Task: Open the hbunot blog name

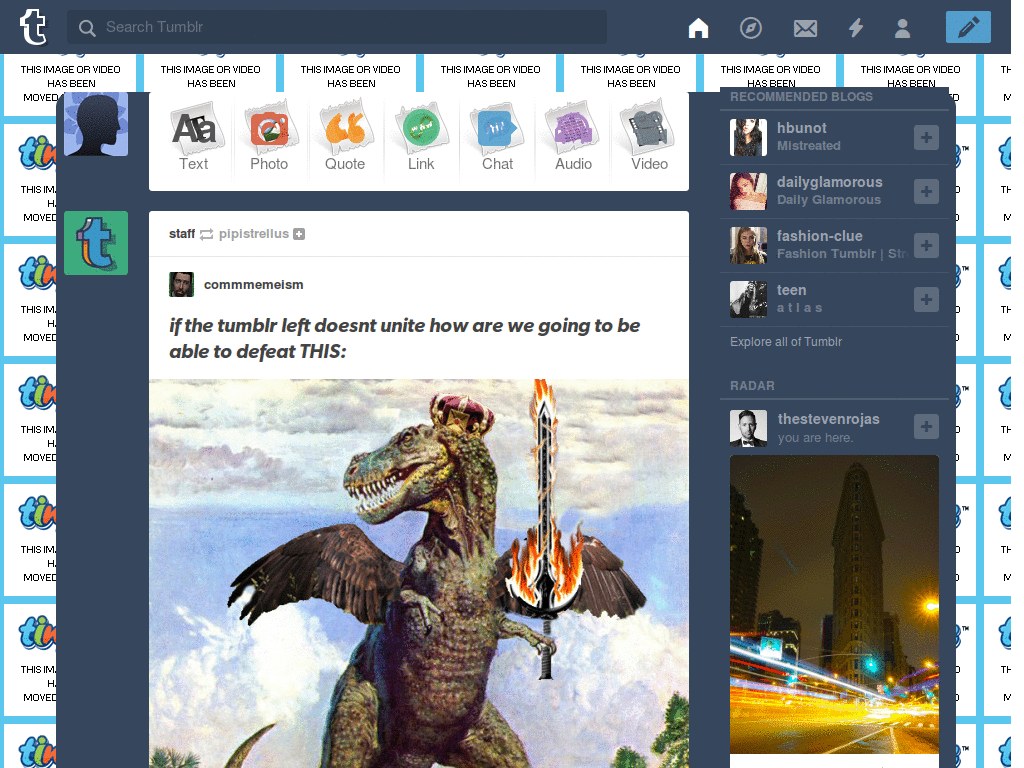Action: coord(801,128)
